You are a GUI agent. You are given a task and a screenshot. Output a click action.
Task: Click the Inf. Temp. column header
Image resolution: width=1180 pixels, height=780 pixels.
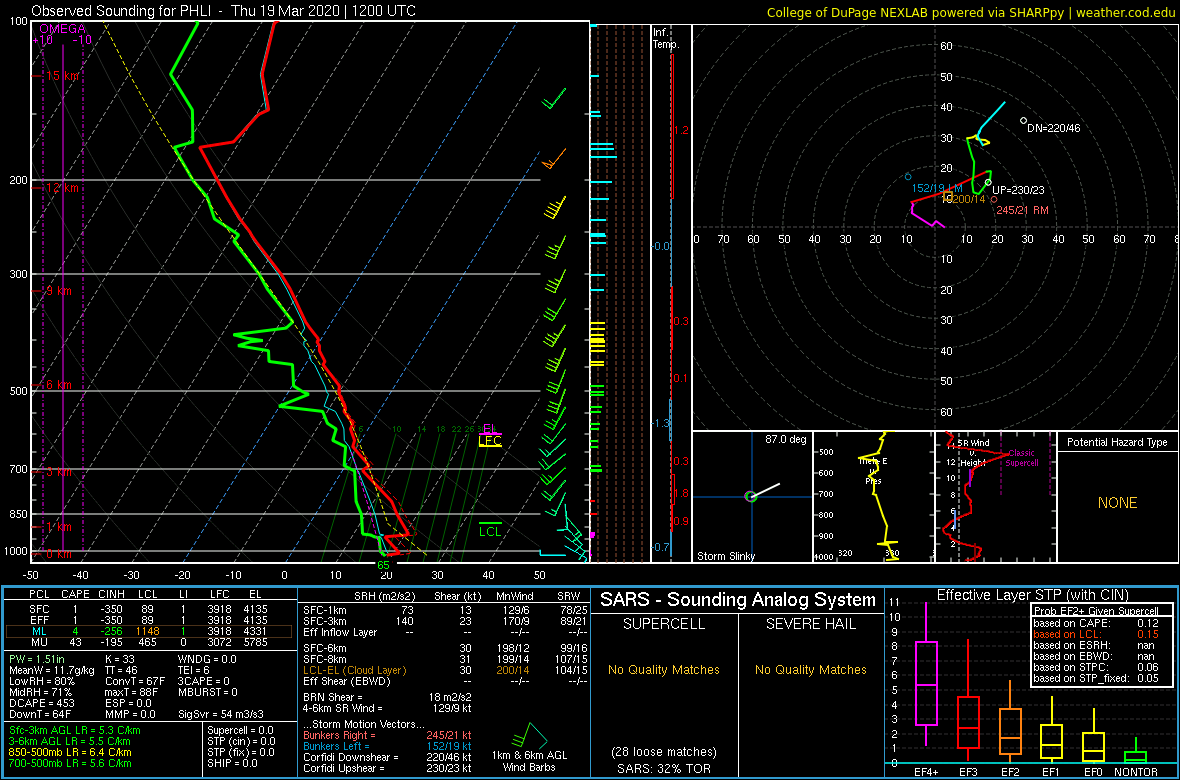click(x=666, y=38)
